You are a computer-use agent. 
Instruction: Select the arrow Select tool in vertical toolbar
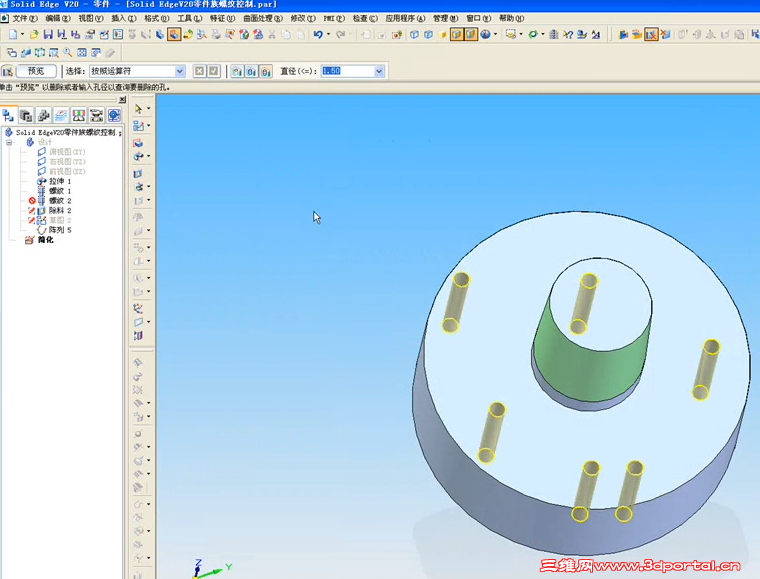138,109
